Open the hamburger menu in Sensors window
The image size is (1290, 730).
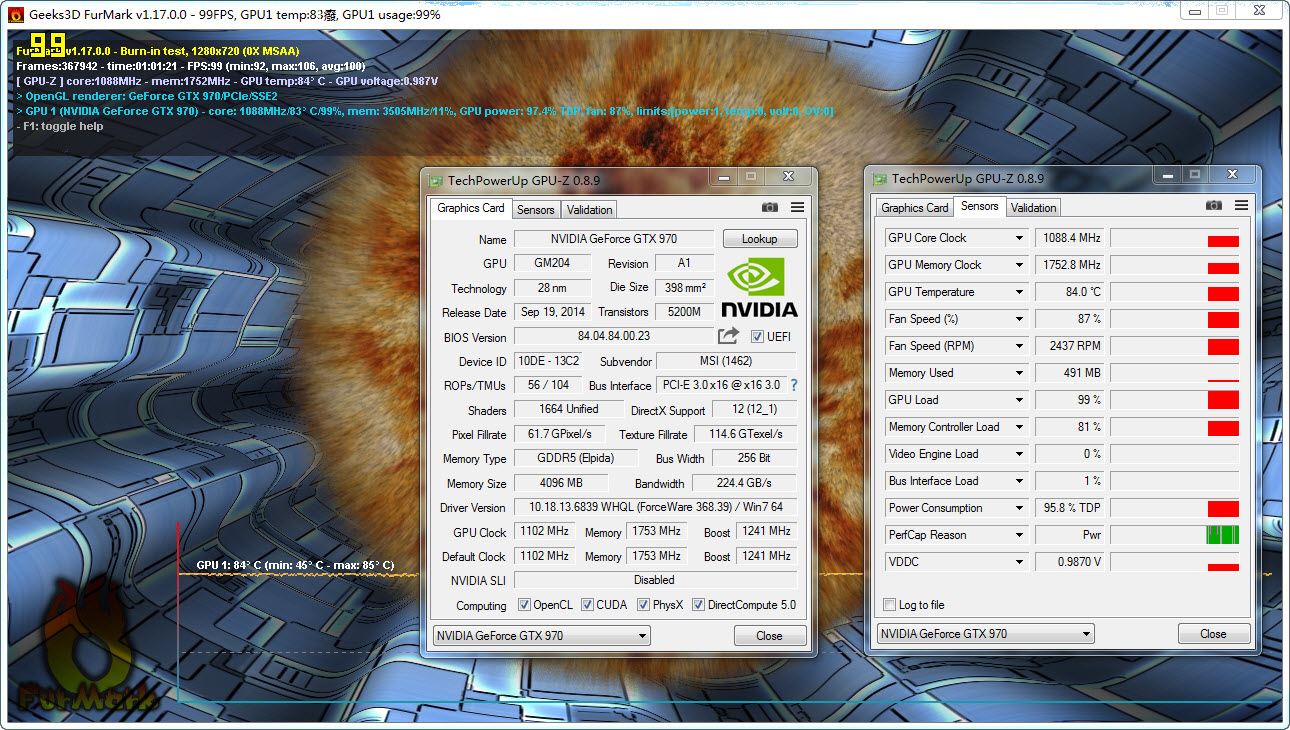tap(1241, 205)
